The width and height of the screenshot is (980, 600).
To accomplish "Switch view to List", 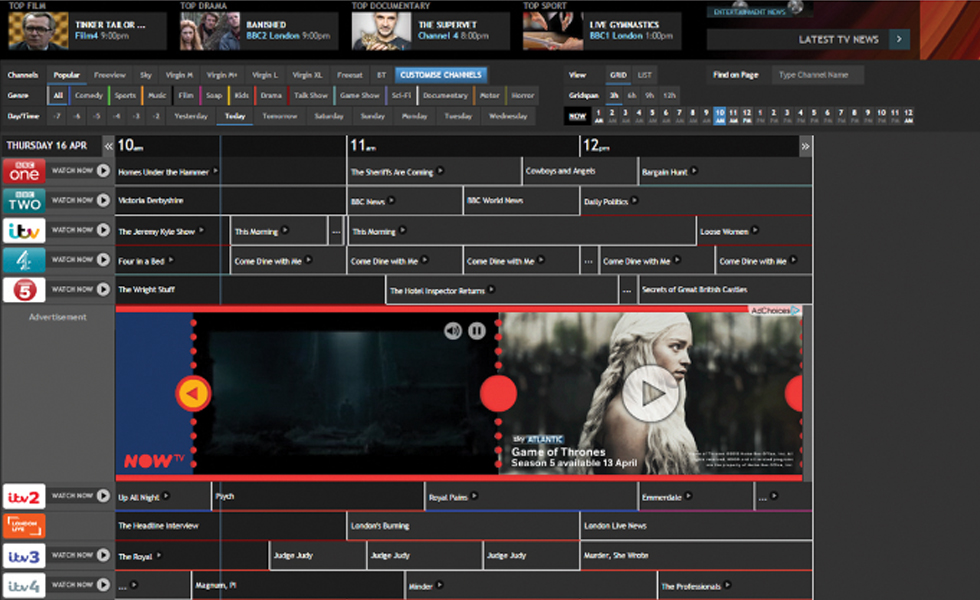I will (x=644, y=75).
